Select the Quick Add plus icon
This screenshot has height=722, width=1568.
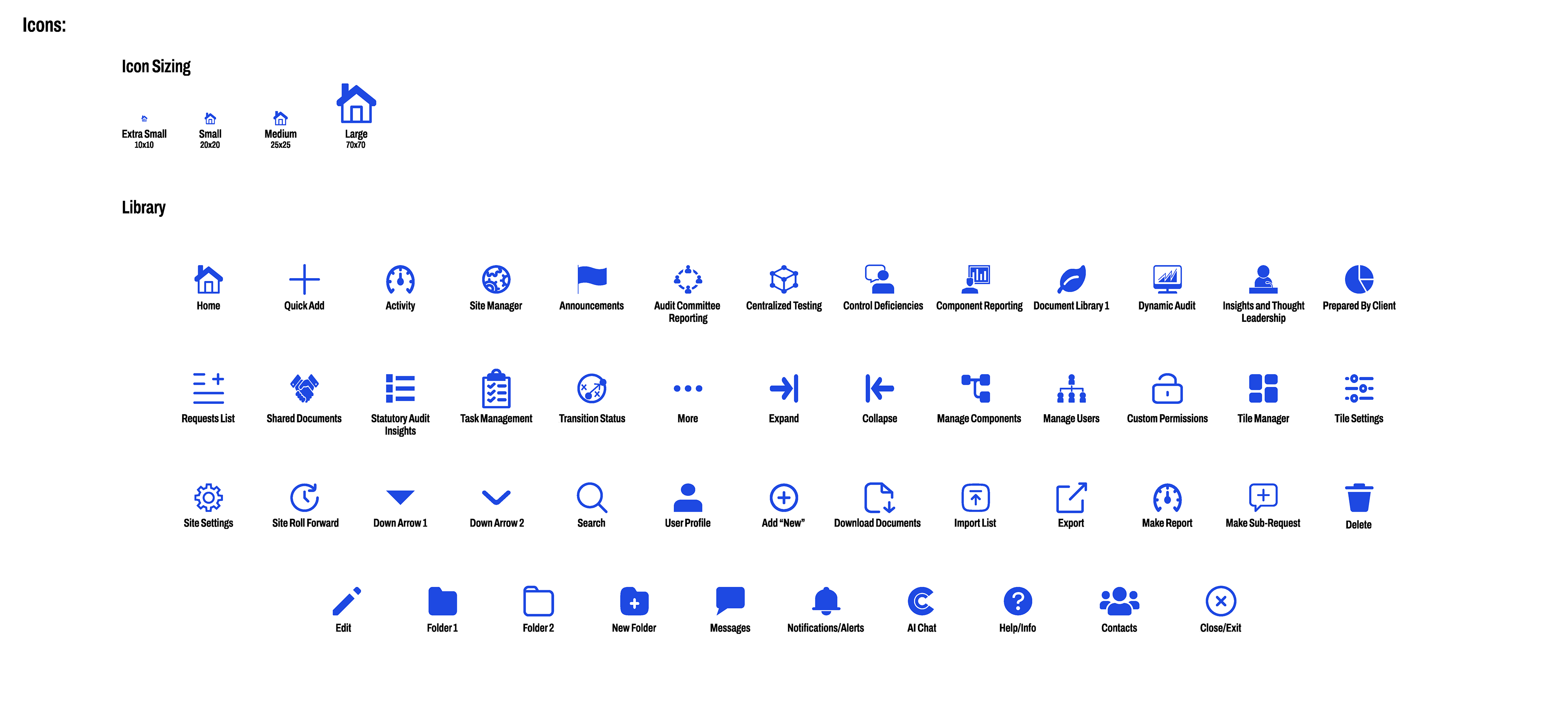click(x=304, y=279)
